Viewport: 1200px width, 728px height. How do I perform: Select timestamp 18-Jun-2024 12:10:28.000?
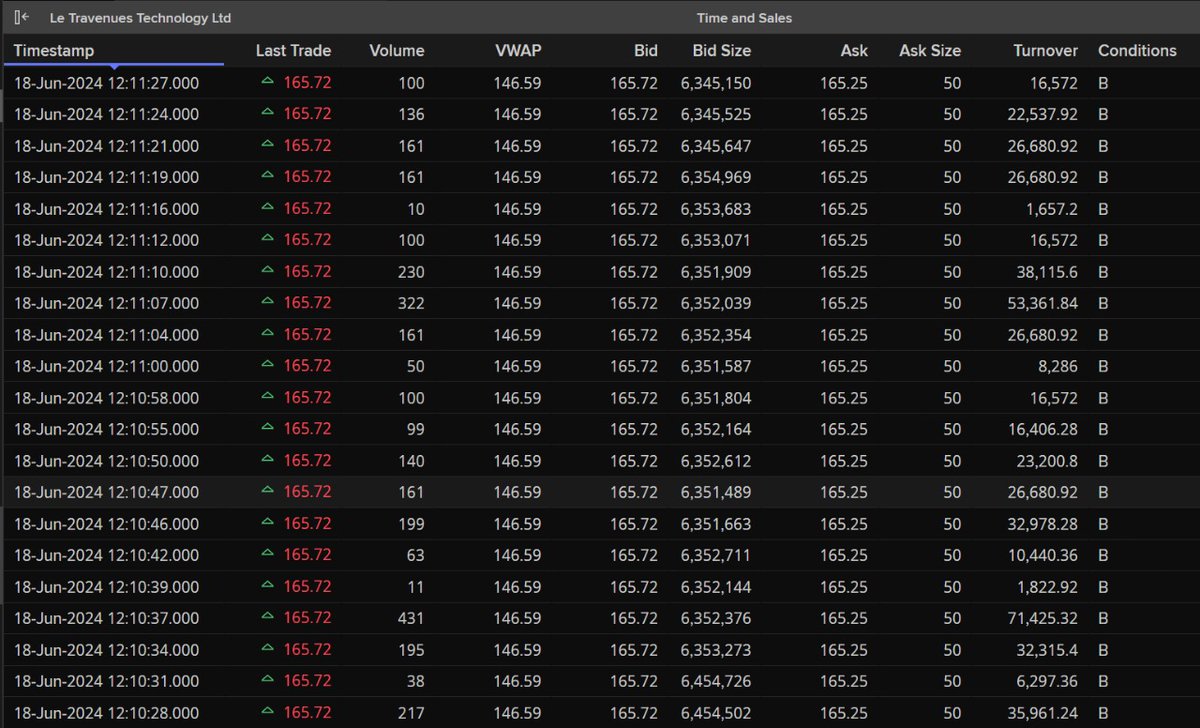point(106,713)
